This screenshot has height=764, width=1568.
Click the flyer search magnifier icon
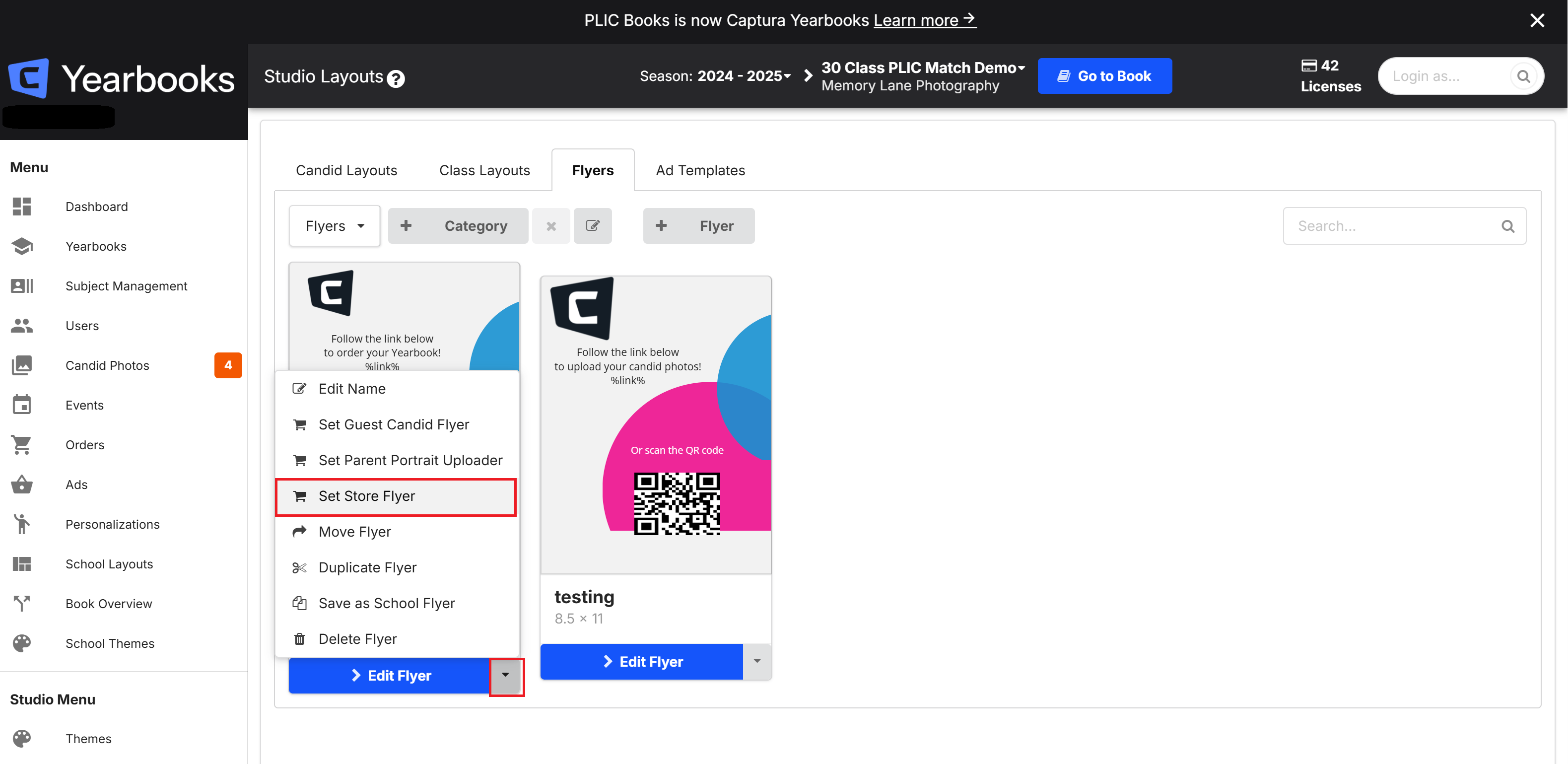pyautogui.click(x=1507, y=226)
